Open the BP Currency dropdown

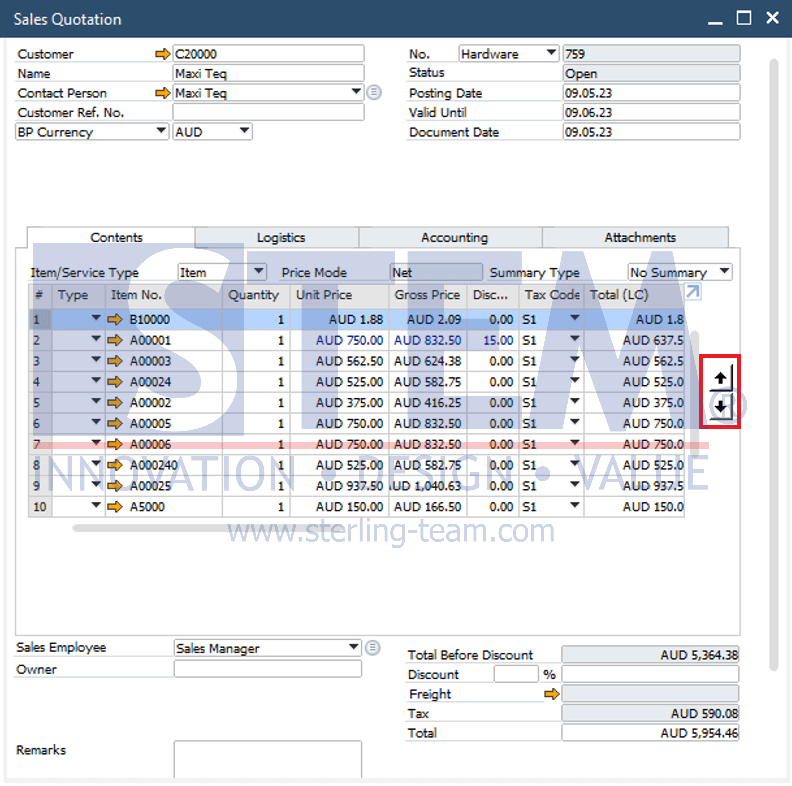point(161,132)
